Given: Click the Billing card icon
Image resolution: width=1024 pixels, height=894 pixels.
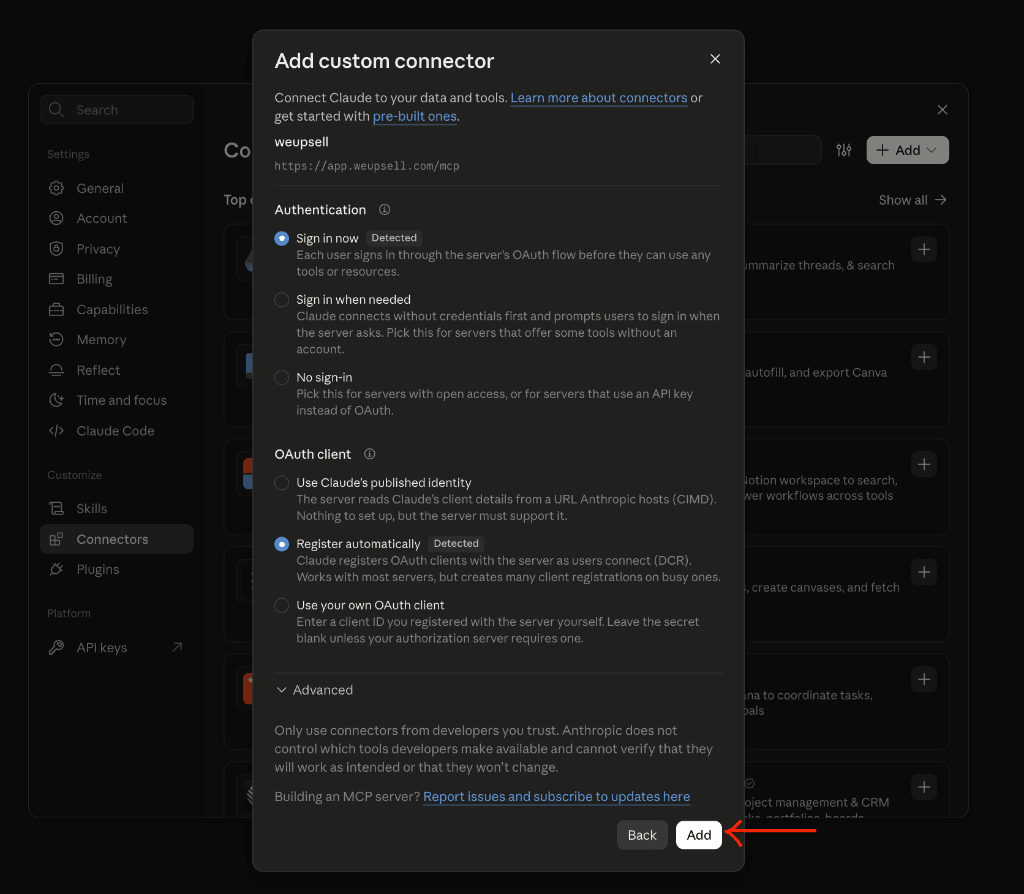Looking at the screenshot, I should pos(56,279).
